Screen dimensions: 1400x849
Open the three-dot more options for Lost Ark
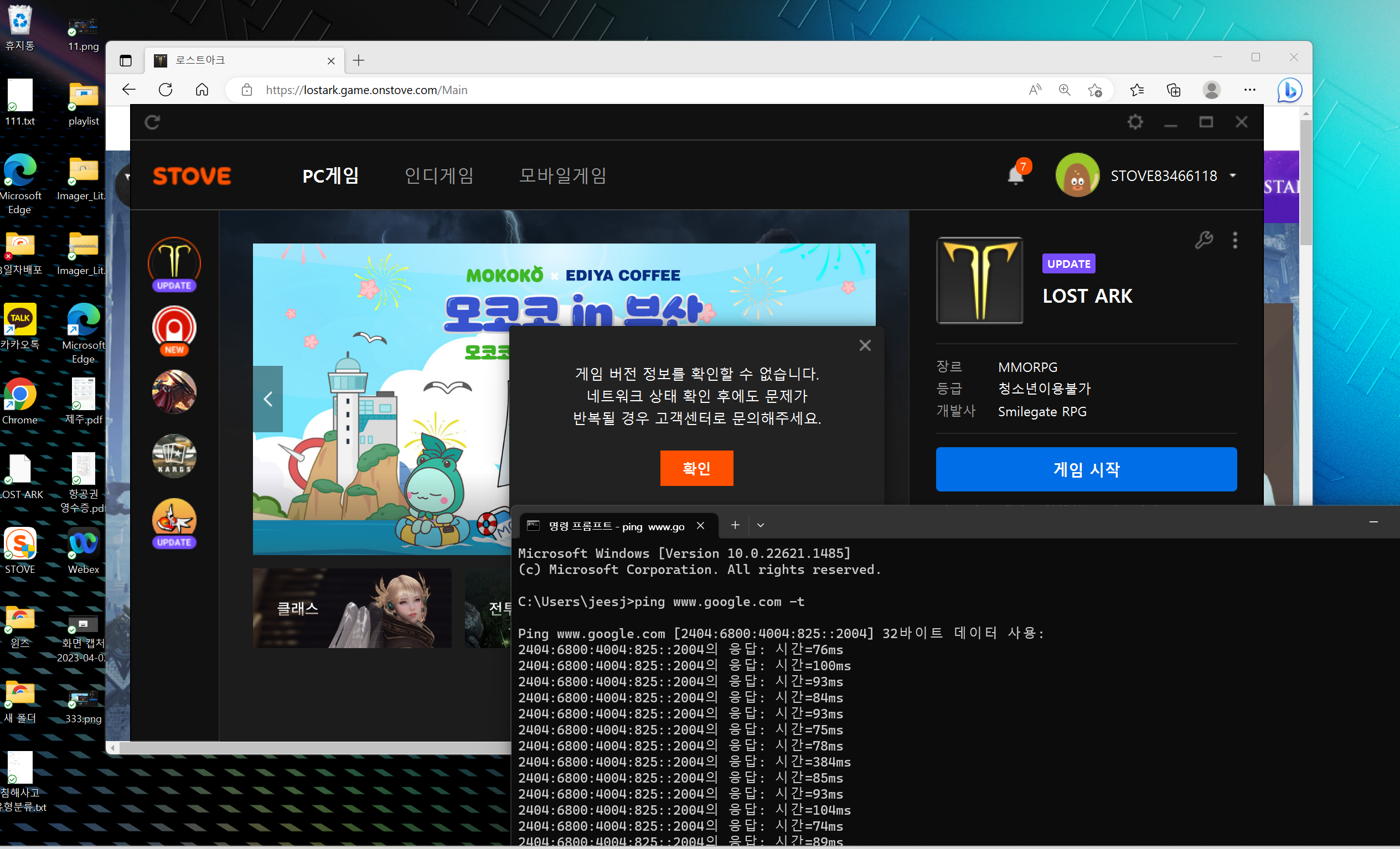pos(1234,240)
